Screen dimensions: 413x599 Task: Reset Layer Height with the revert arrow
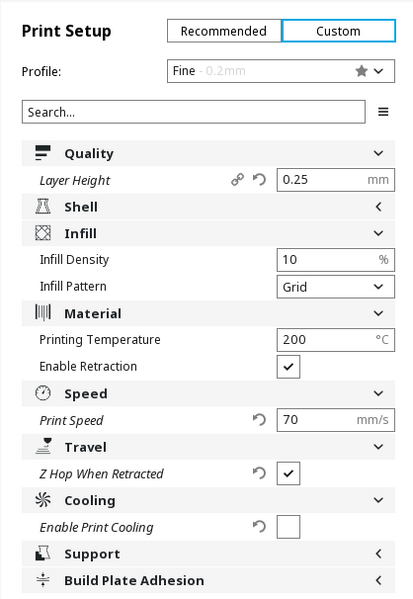point(259,180)
